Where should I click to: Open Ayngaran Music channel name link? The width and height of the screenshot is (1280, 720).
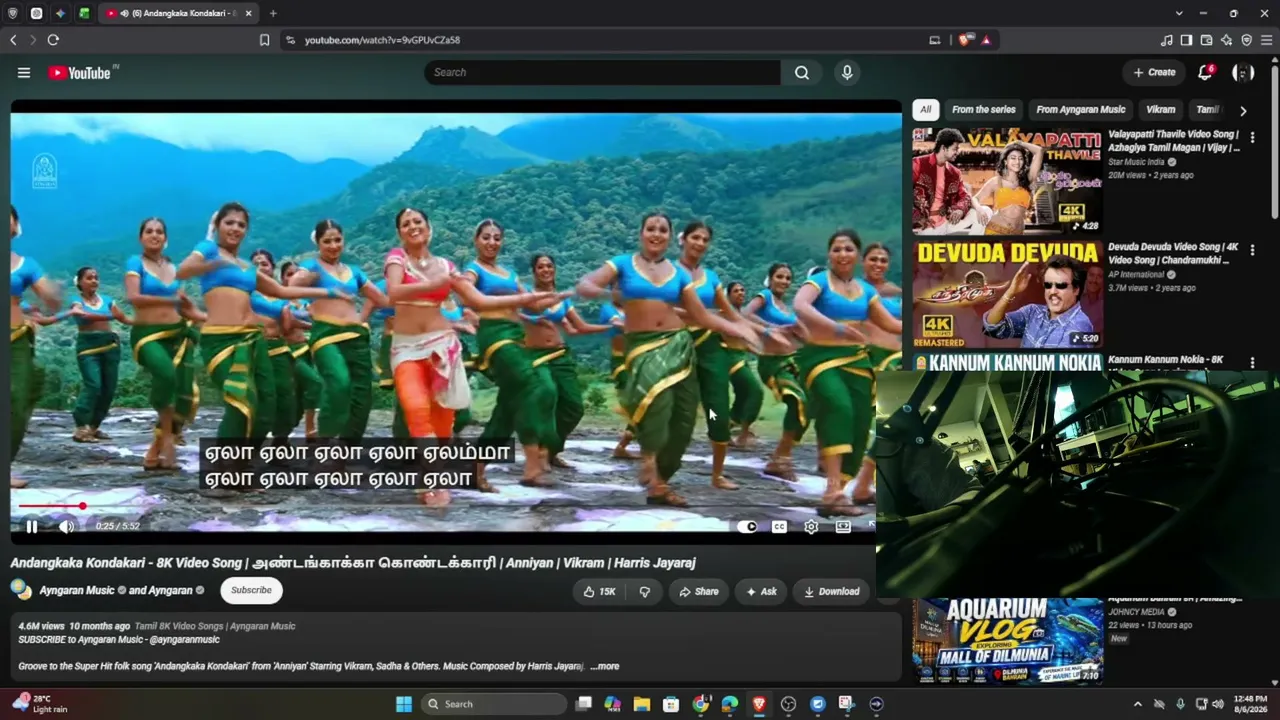tap(77, 590)
